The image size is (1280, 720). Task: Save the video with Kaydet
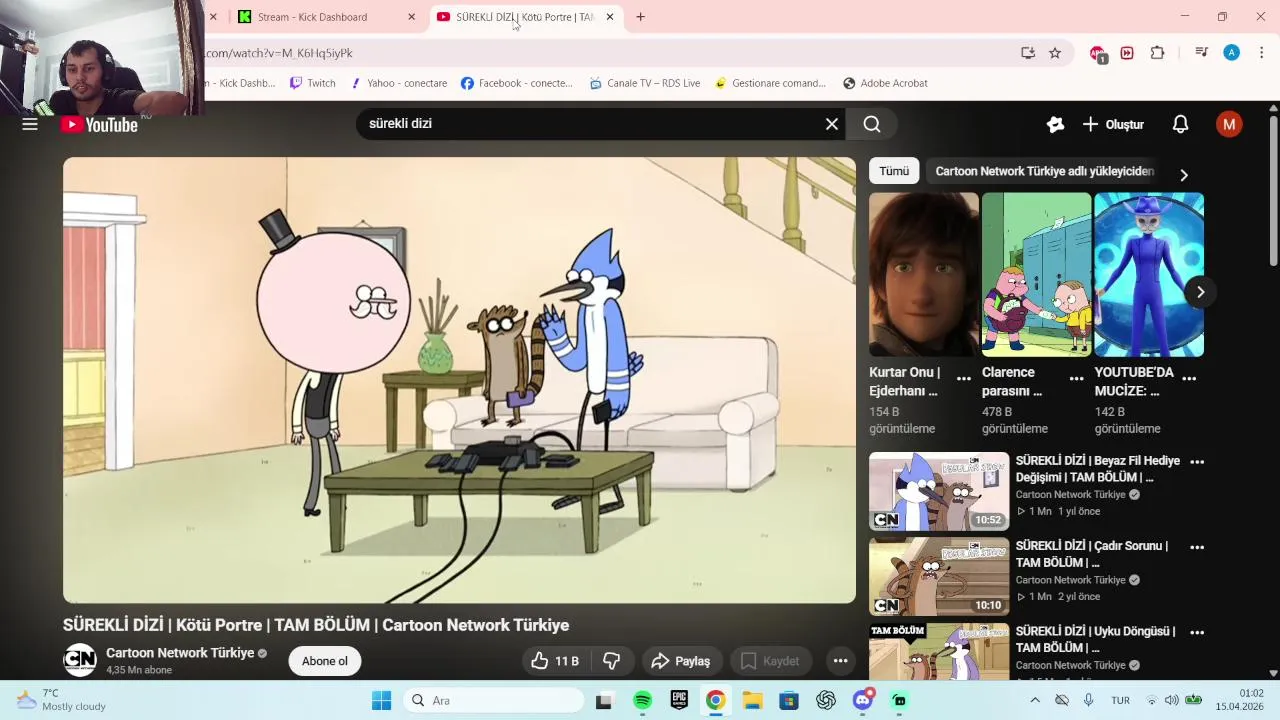(770, 661)
